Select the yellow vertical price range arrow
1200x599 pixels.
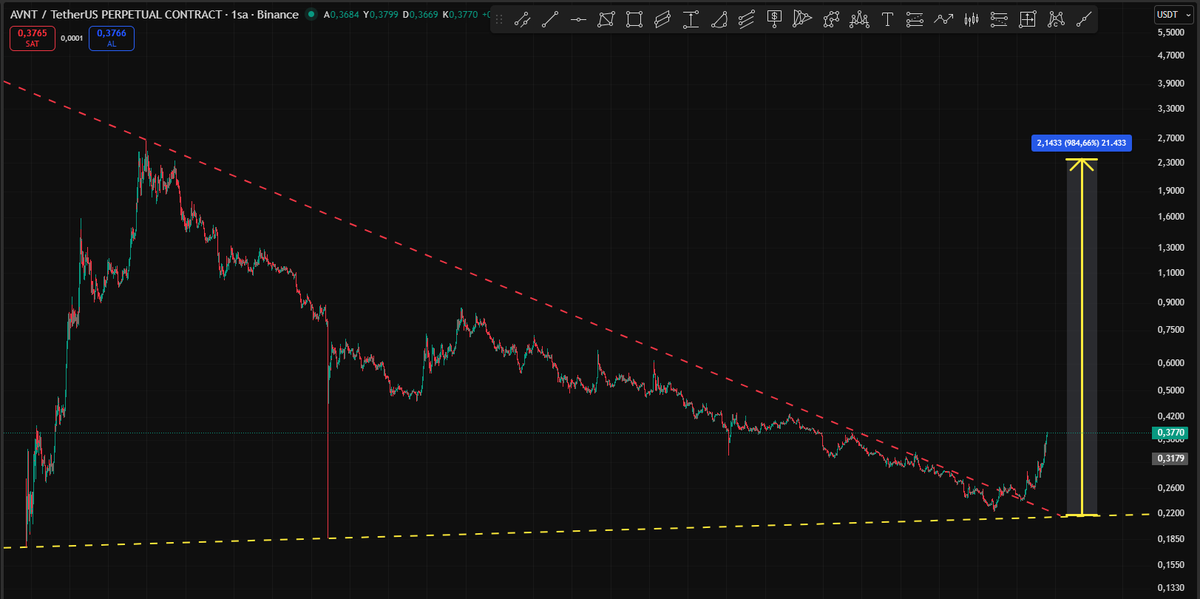point(1081,337)
